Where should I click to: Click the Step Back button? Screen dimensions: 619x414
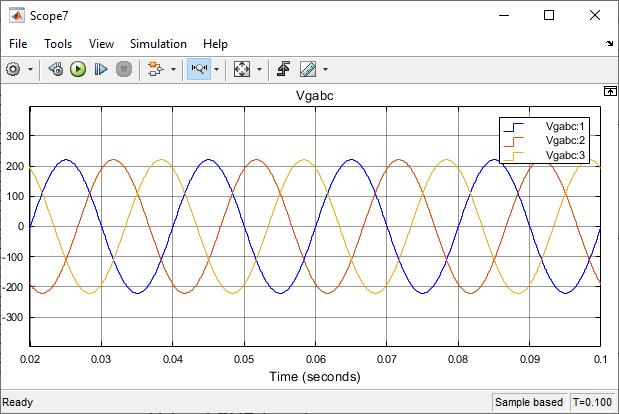click(56, 69)
